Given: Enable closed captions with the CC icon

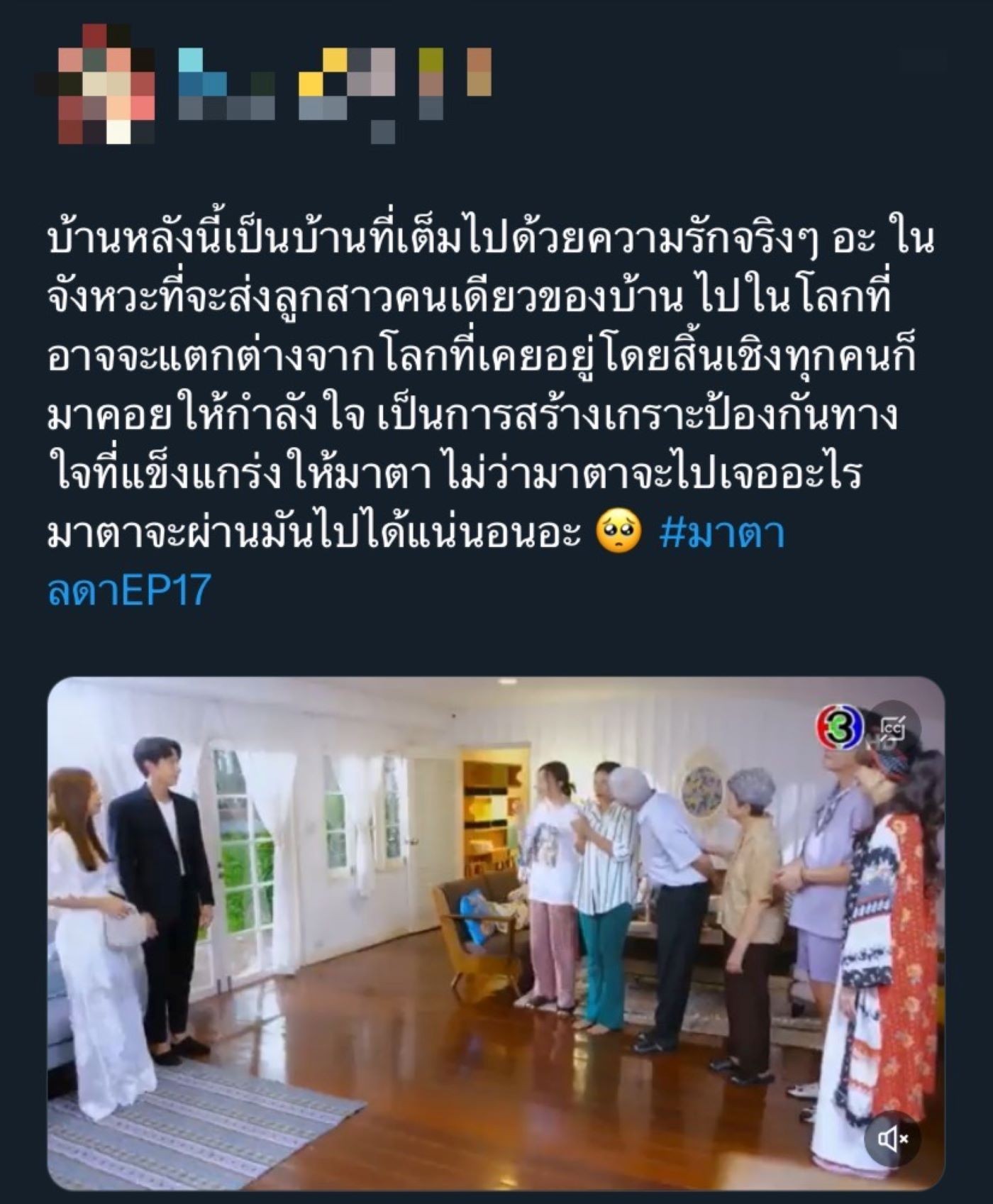Looking at the screenshot, I should [x=895, y=727].
